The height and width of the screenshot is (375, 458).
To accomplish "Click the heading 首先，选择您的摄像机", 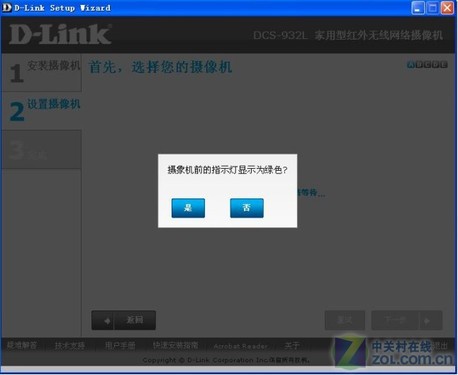I will coord(160,67).
